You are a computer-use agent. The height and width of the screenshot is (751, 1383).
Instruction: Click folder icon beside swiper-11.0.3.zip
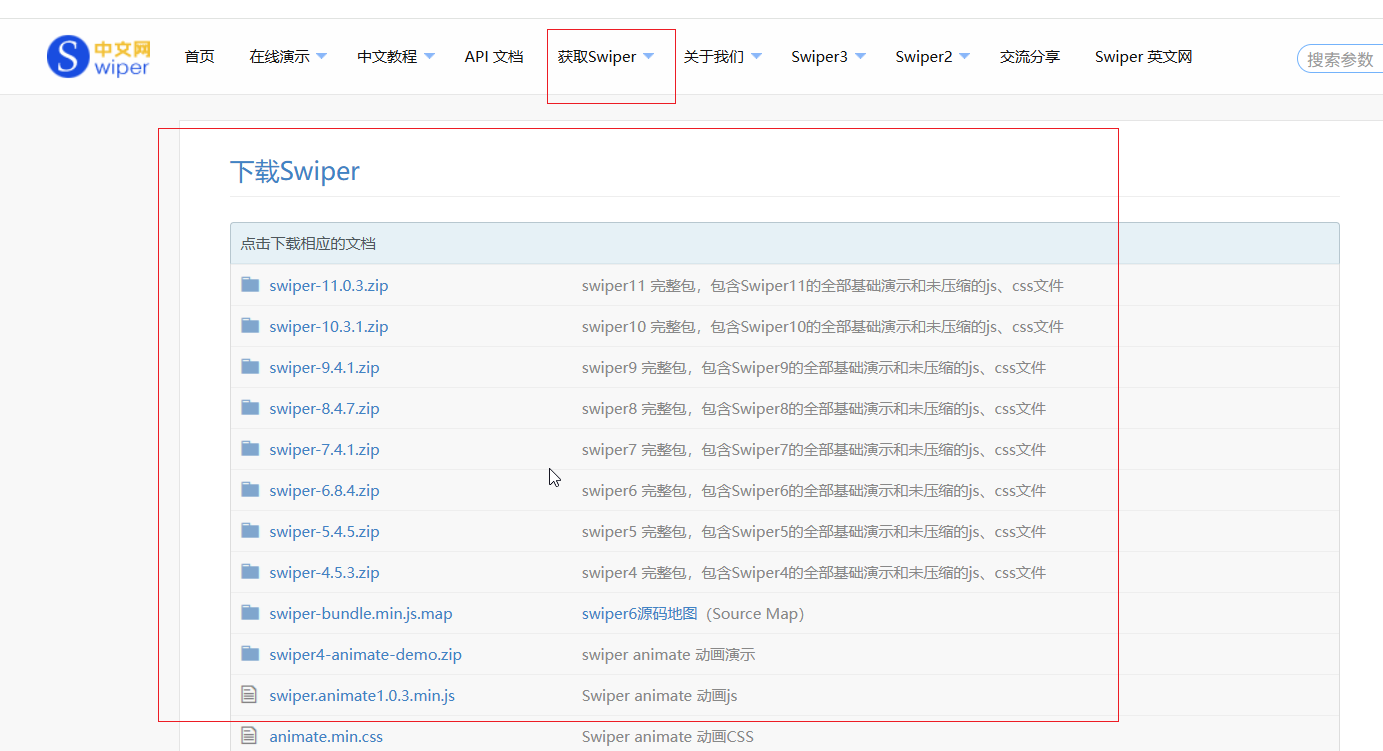click(x=250, y=285)
